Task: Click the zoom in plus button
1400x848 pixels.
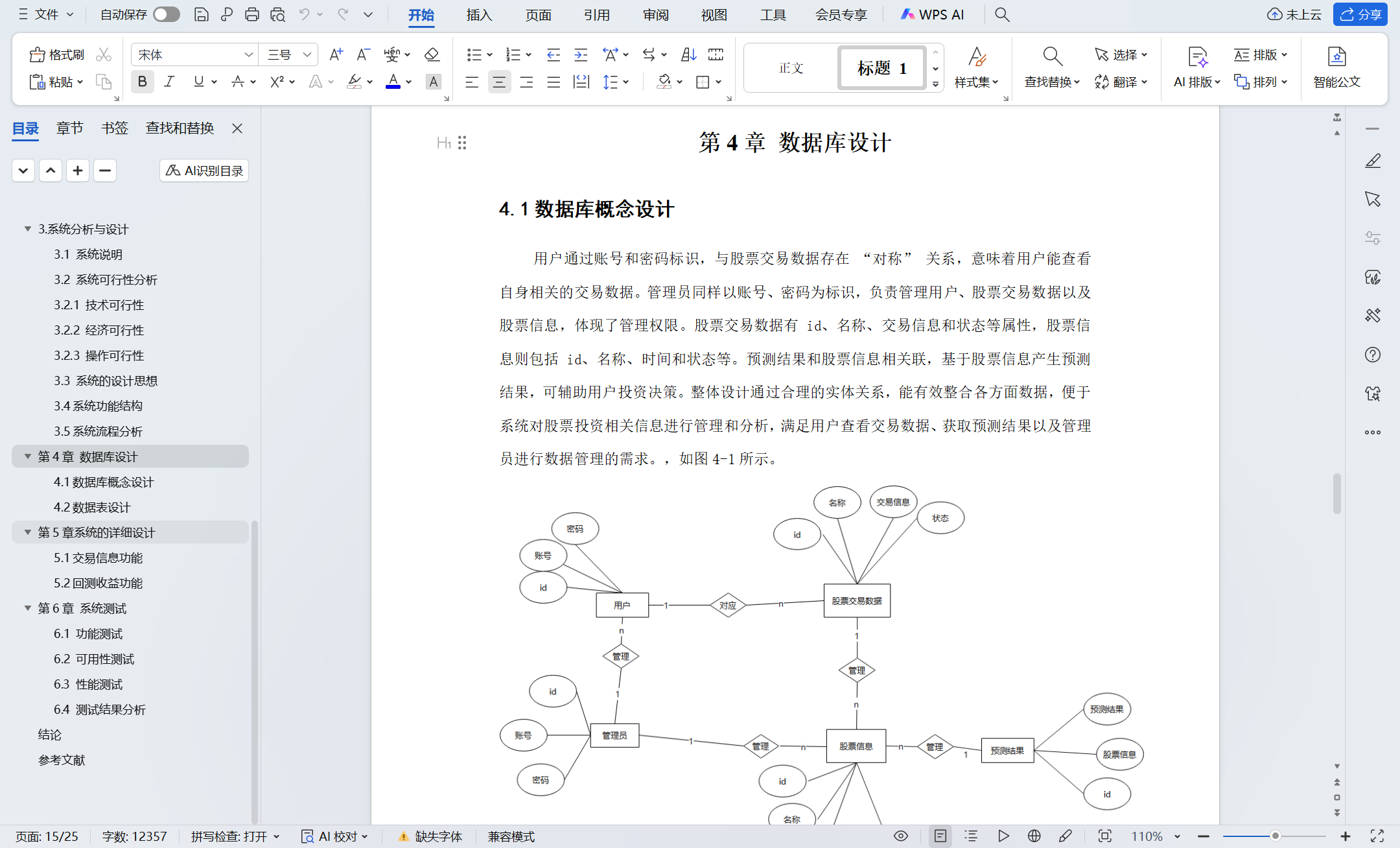Action: [x=1346, y=836]
